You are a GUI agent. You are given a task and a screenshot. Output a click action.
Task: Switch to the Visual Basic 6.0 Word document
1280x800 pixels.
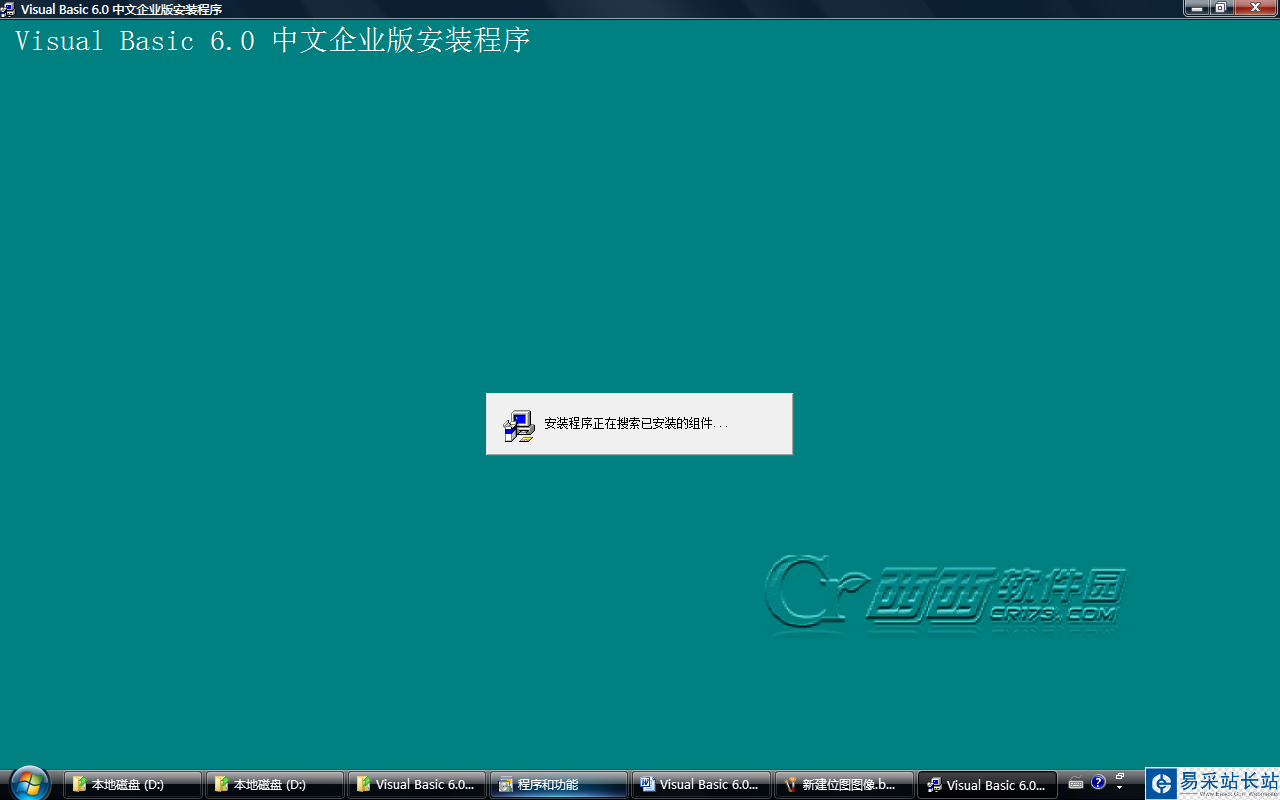tap(701, 785)
